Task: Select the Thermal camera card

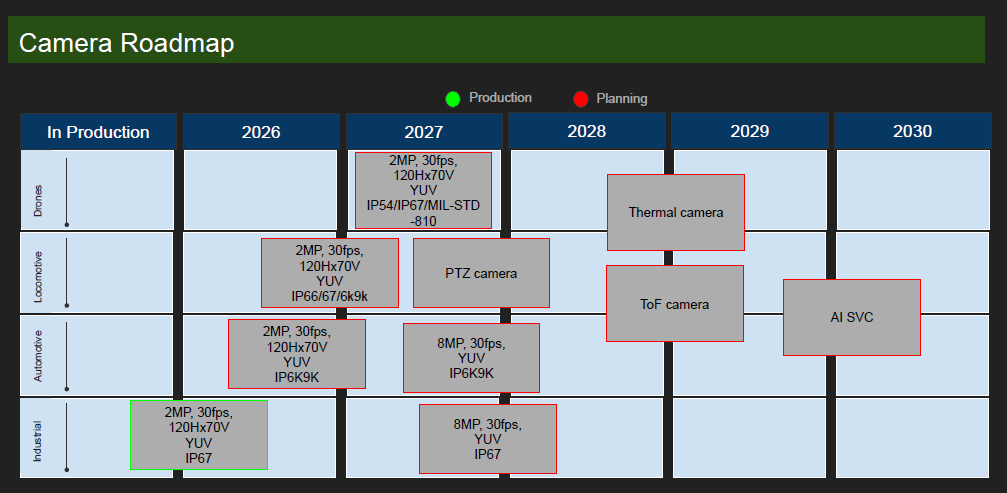Action: tap(676, 212)
